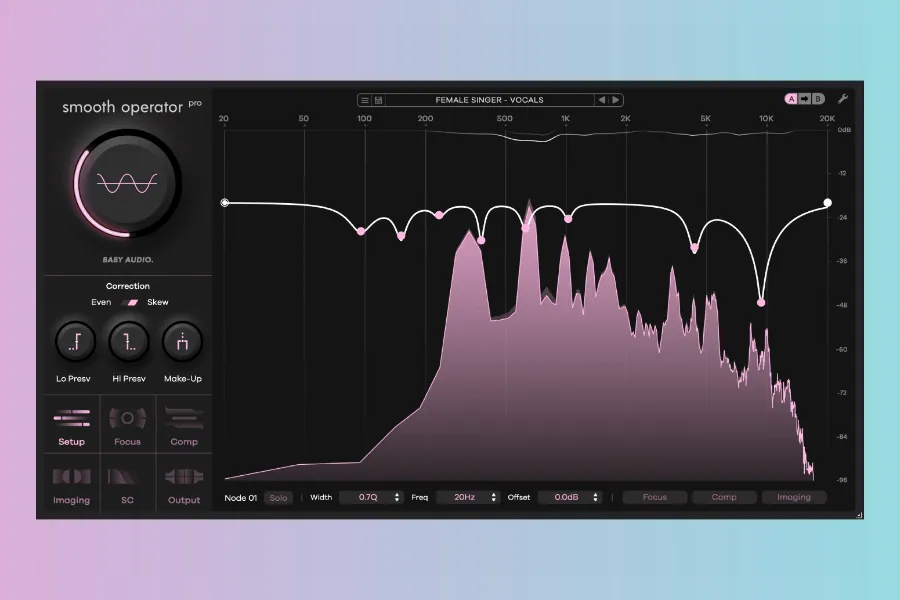Open the Focus panel tab
The width and height of the screenshot is (900, 600).
coord(128,424)
